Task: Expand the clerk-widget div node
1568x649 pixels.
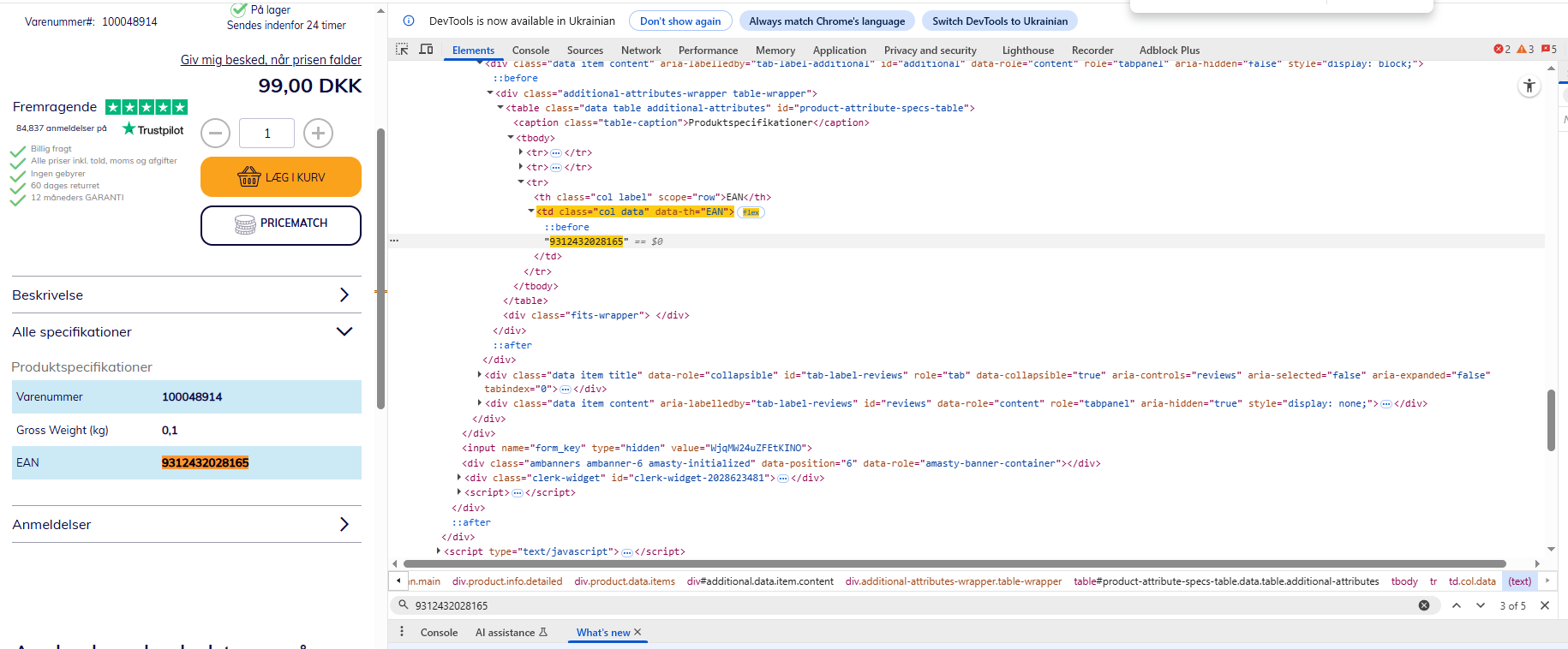Action: [459, 478]
